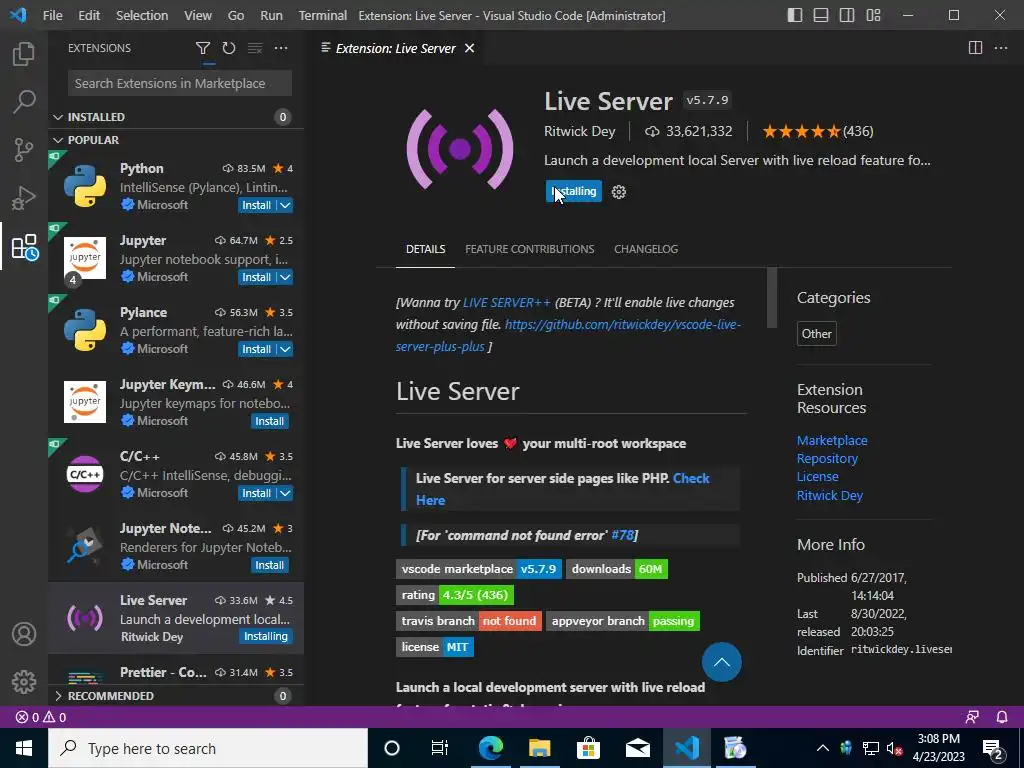
Task: Install the Jupyter Keymap extension
Action: [269, 421]
